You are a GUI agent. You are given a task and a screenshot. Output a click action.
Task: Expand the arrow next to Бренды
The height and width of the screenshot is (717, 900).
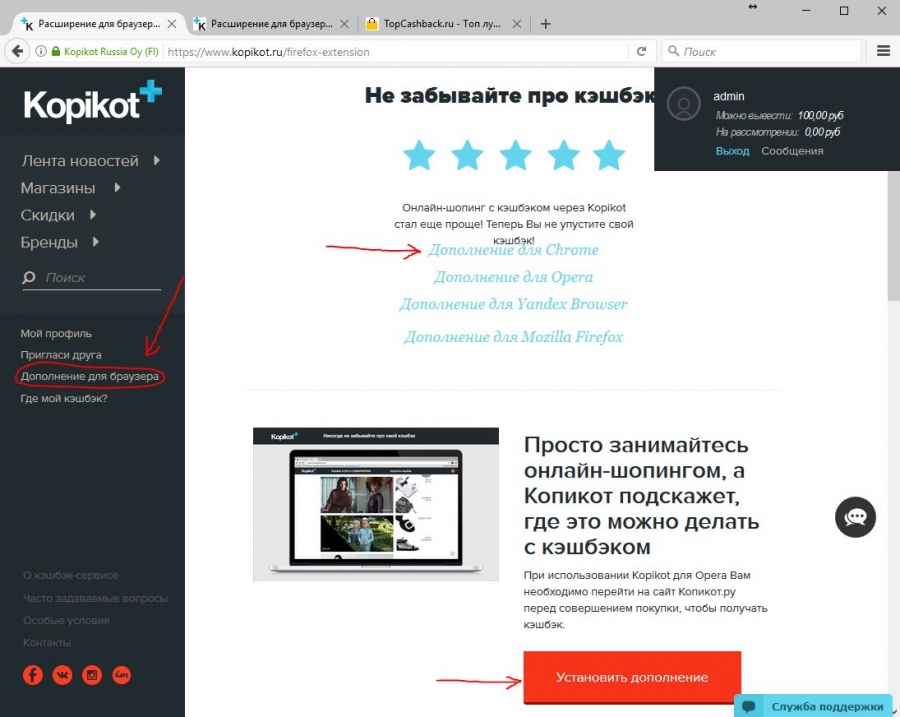[x=96, y=242]
